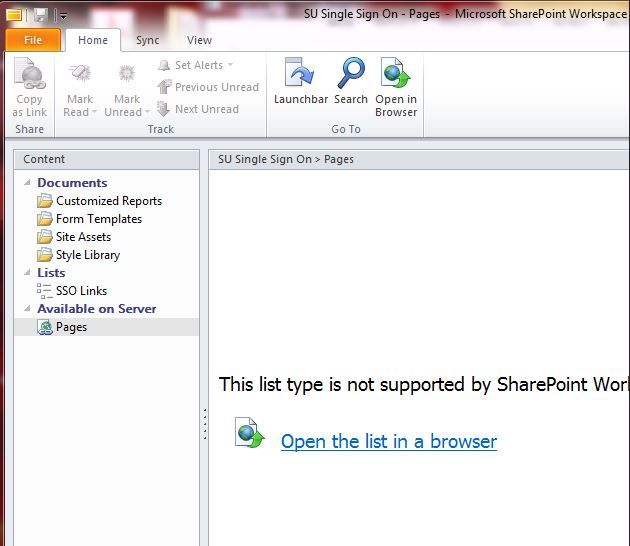Viewport: 630px width, 546px height.
Task: Click the Site Assets folder icon
Action: pyautogui.click(x=45, y=237)
